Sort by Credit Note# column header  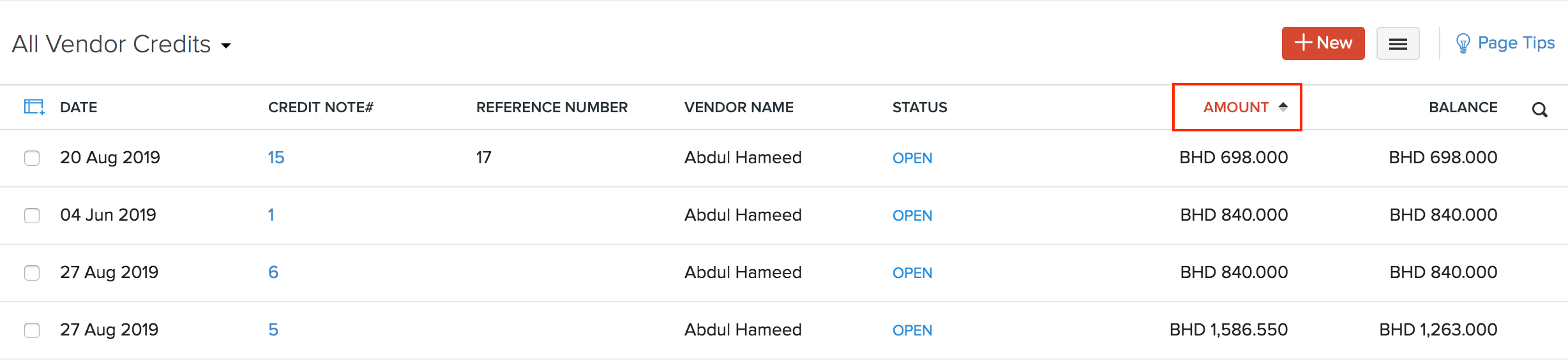tap(320, 107)
